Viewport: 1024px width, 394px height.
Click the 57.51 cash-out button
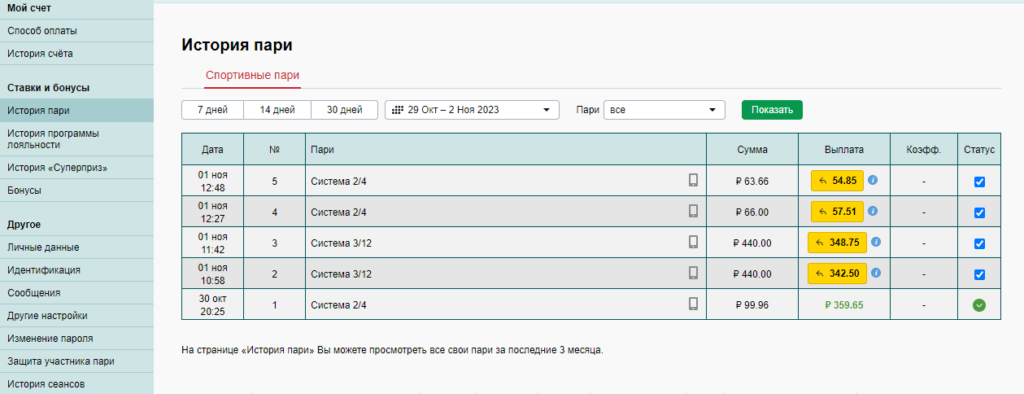click(x=837, y=212)
